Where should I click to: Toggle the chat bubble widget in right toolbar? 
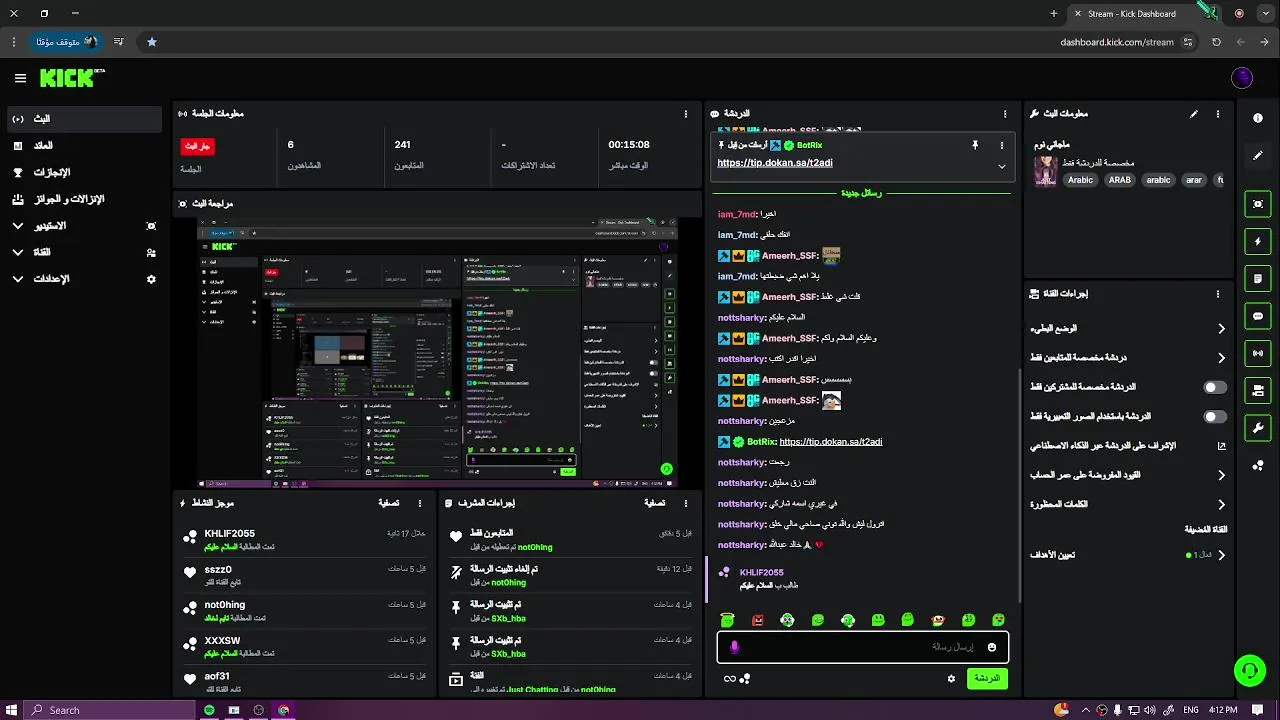[1258, 316]
